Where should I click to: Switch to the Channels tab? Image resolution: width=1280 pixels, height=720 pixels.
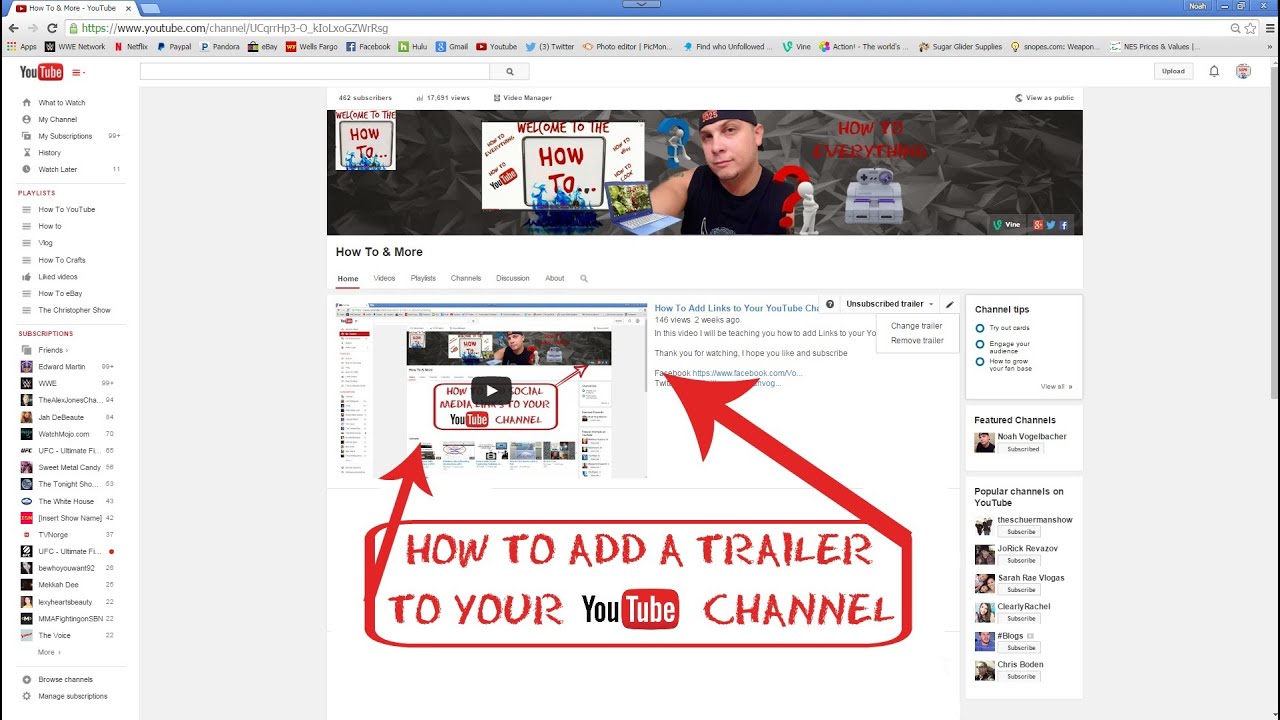coord(466,278)
